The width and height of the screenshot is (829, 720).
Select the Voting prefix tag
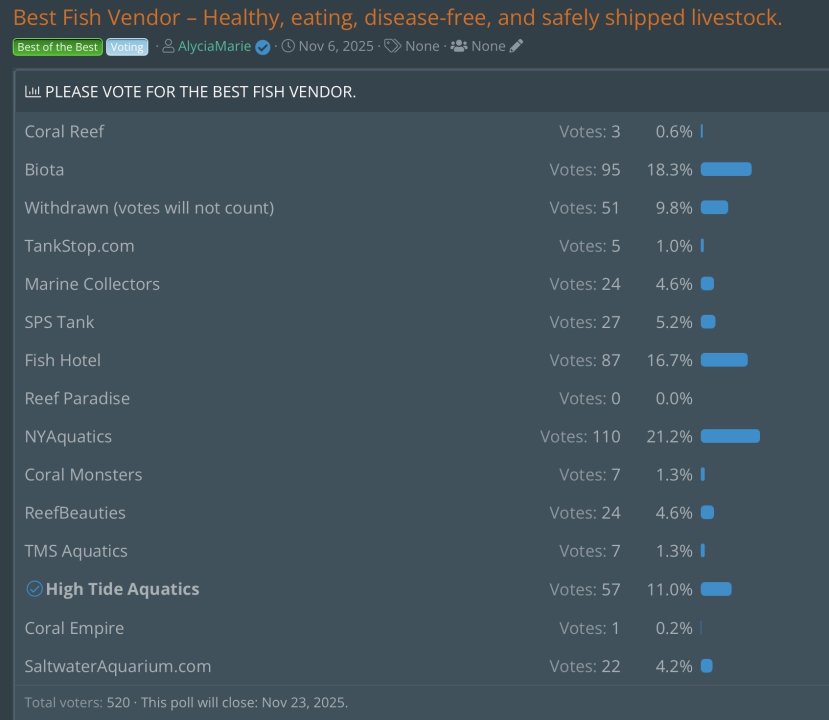point(126,47)
